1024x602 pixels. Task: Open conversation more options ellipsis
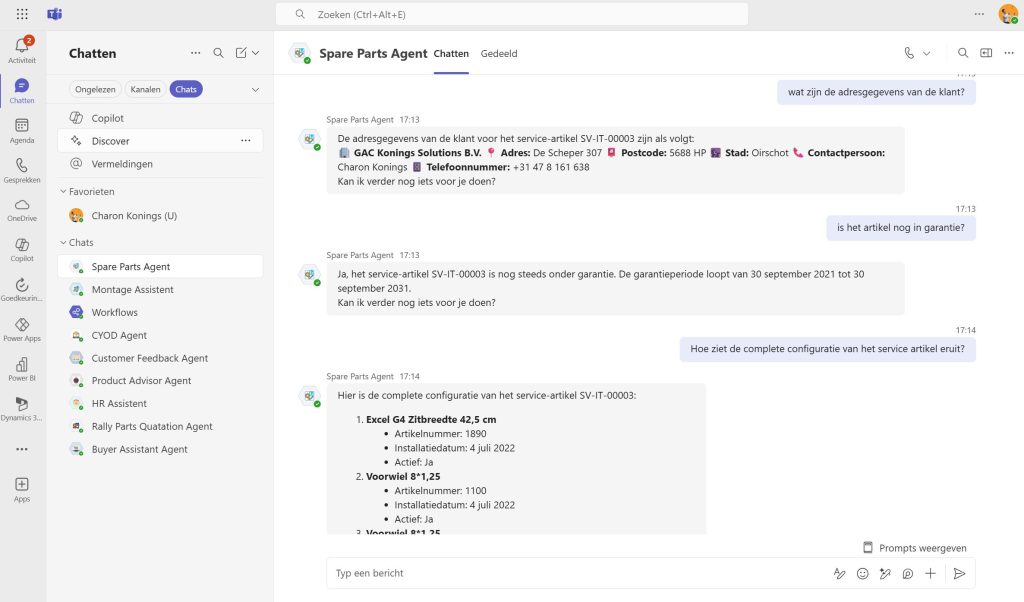[x=1009, y=53]
